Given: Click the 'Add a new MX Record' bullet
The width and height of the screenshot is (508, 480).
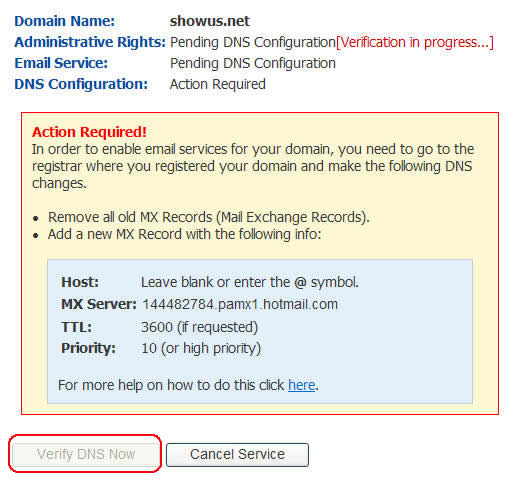Looking at the screenshot, I should pyautogui.click(x=184, y=234).
